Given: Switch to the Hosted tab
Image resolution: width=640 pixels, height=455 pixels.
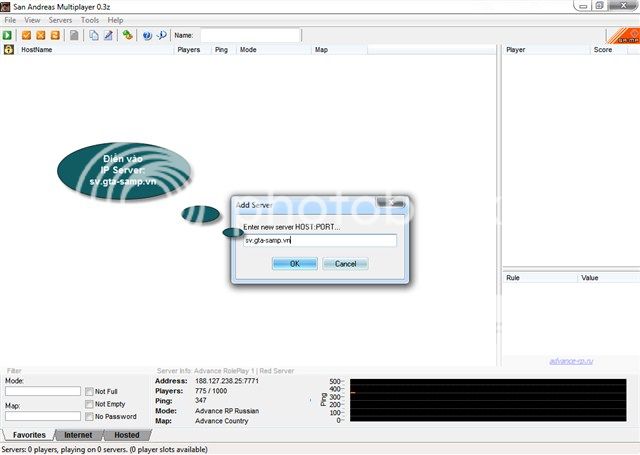Looking at the screenshot, I should click(127, 435).
